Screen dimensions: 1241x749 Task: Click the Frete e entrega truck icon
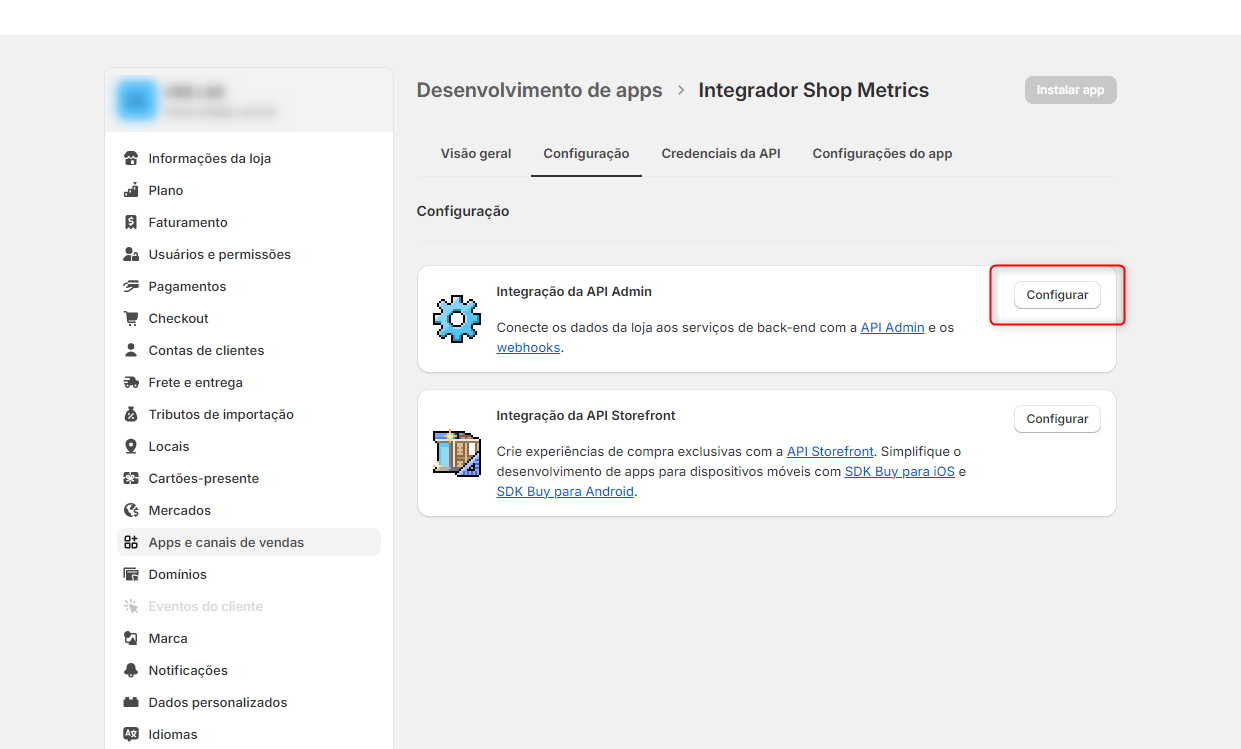pyautogui.click(x=131, y=382)
